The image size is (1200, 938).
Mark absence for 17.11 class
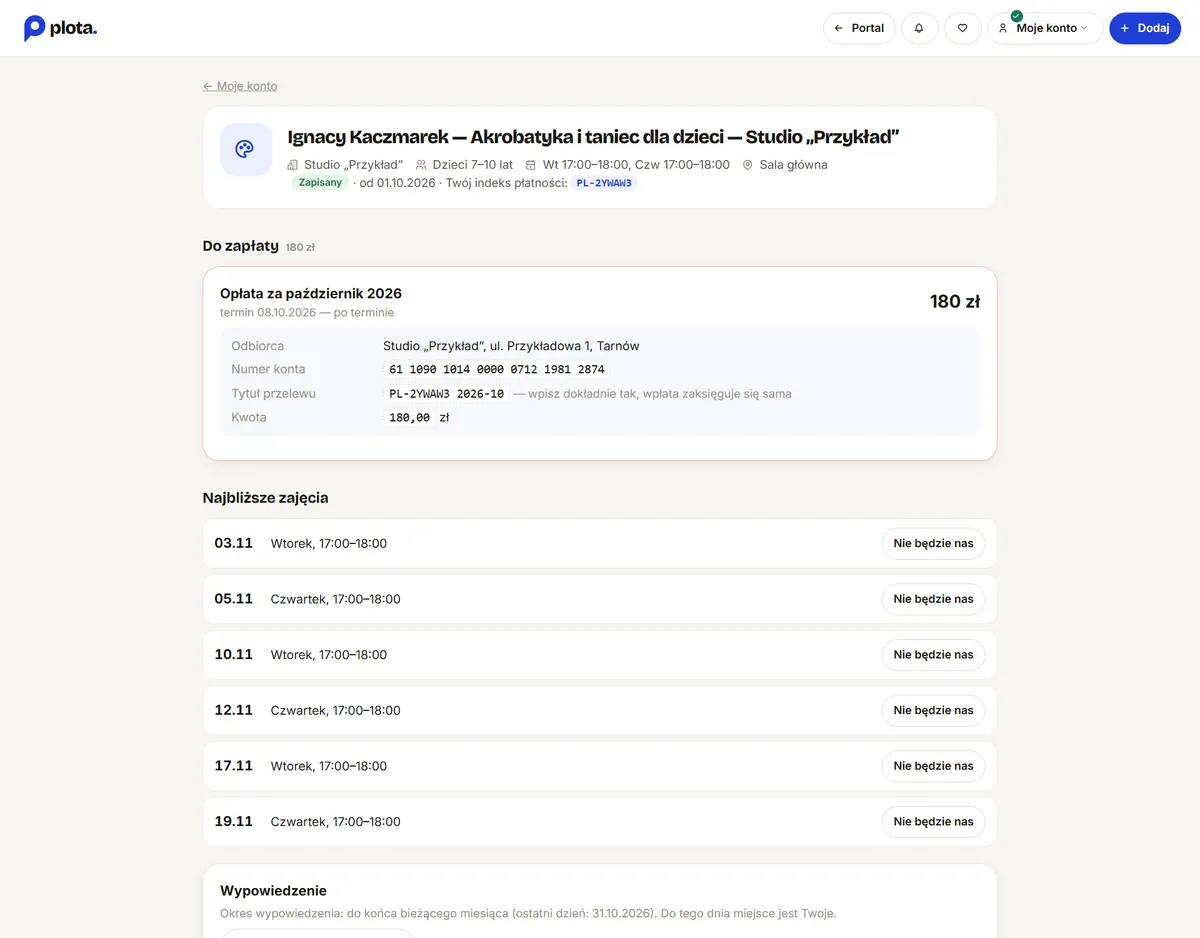pyautogui.click(x=933, y=766)
